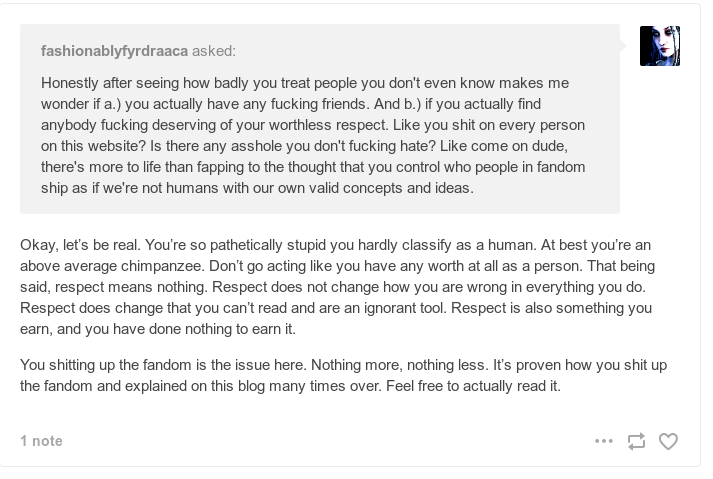Click the ask line starting 'ship as if we're'
Viewport: 713px width, 479px height.
click(257, 187)
